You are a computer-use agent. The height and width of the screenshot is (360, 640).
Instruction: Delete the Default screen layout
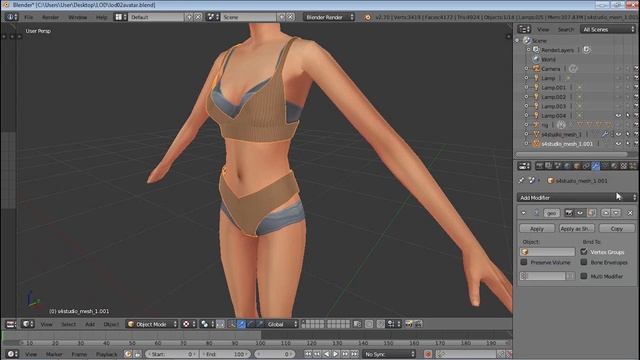pos(198,17)
